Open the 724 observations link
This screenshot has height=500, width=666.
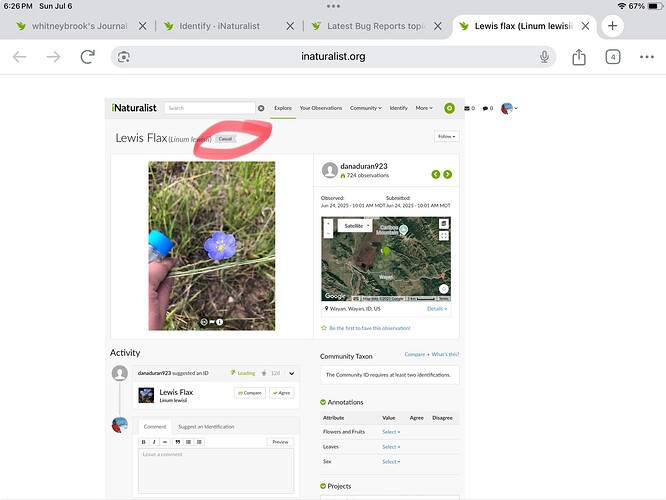click(367, 175)
